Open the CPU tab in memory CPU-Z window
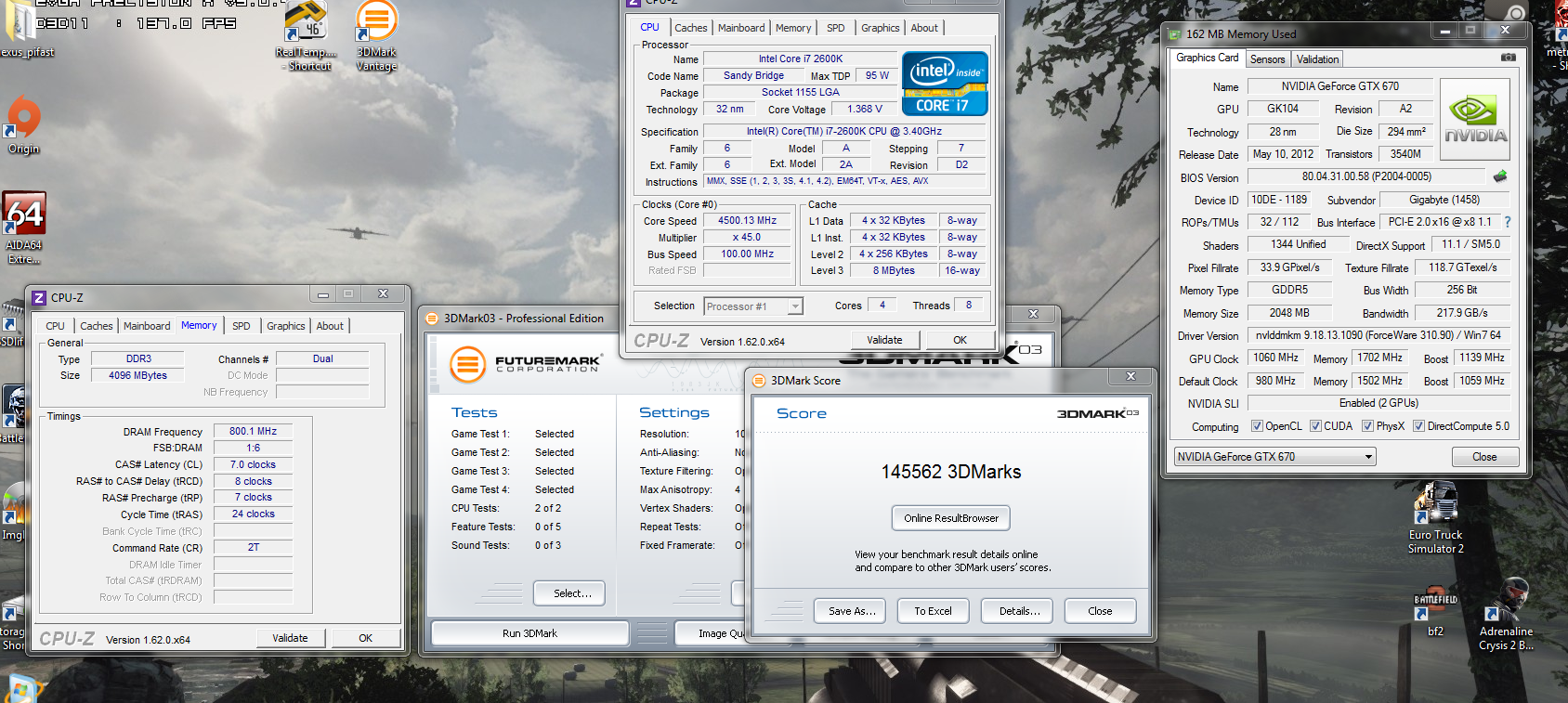This screenshot has height=703, width=1568. [x=55, y=326]
